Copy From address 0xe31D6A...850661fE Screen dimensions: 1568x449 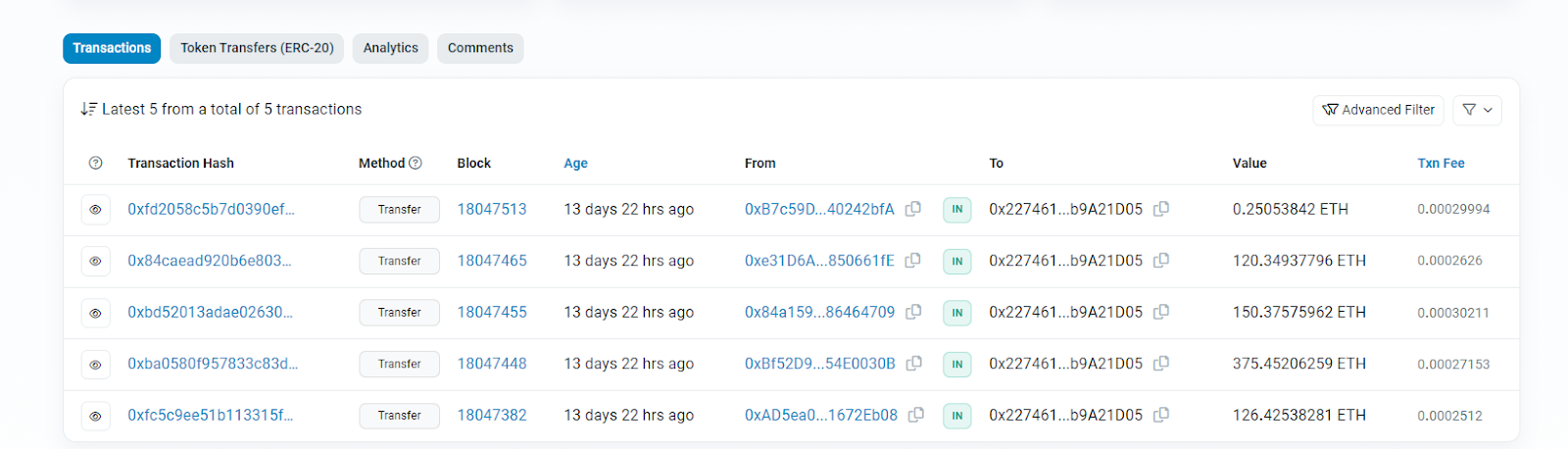click(x=913, y=261)
